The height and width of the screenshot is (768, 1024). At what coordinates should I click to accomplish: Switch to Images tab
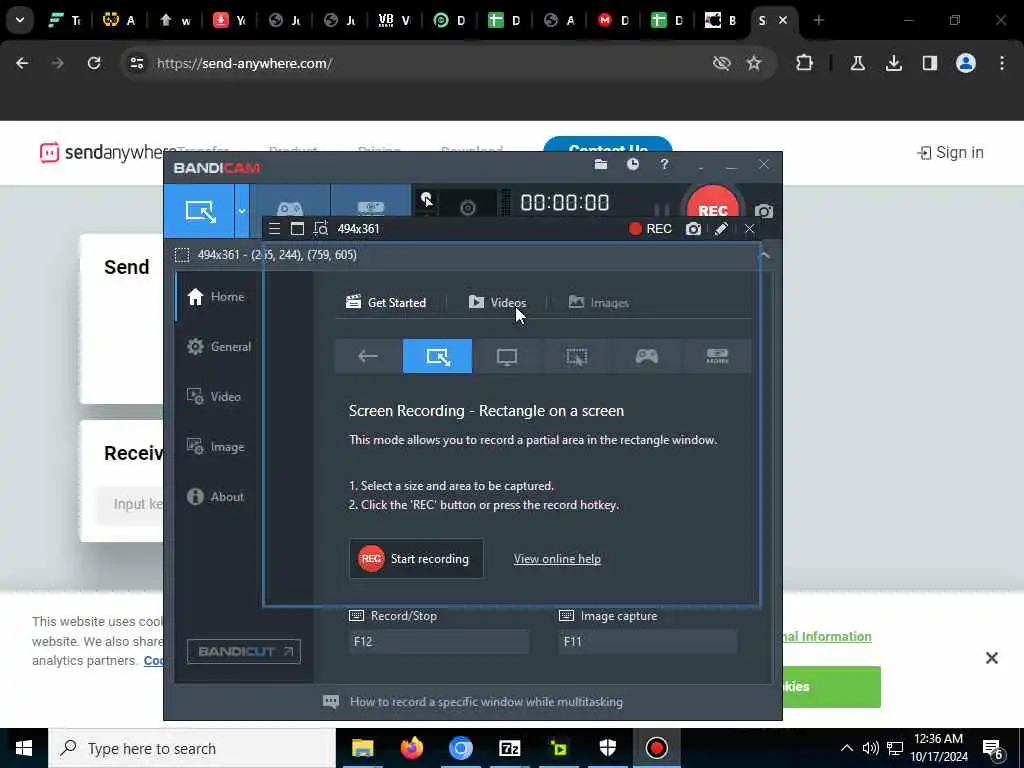pos(599,302)
